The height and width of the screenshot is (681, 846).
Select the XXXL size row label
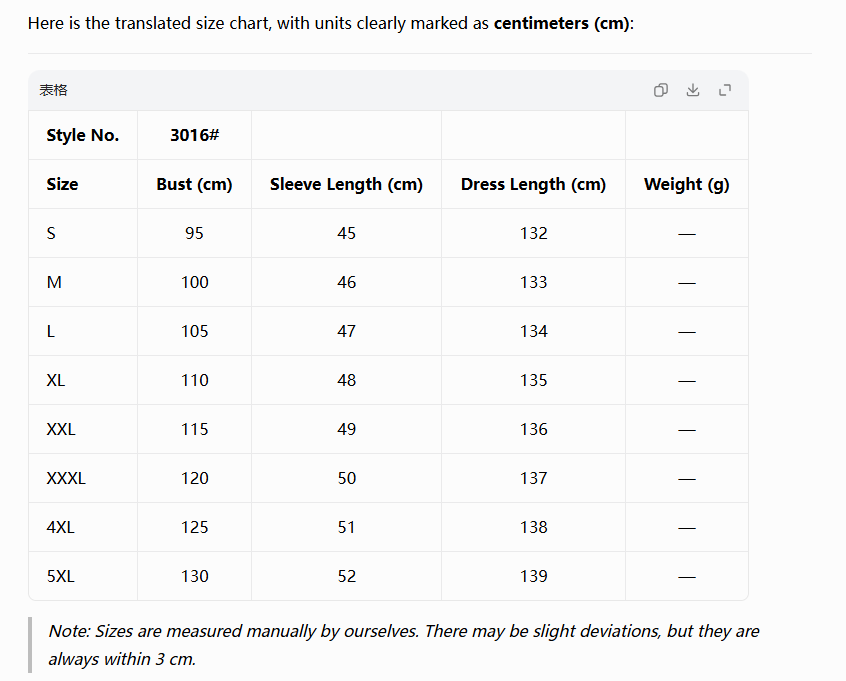[66, 478]
